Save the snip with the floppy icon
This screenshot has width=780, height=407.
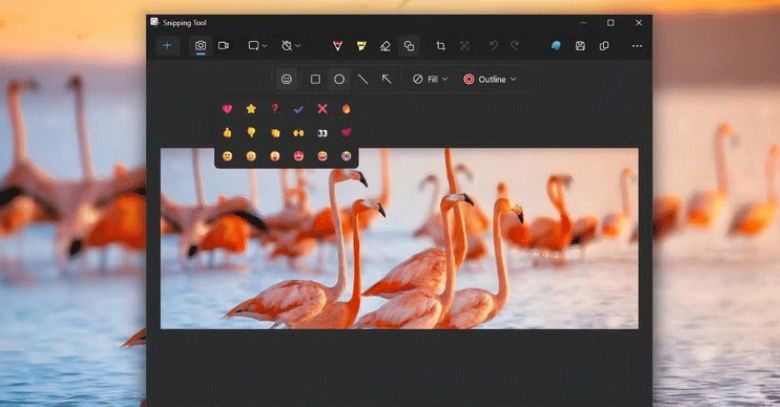click(x=580, y=46)
